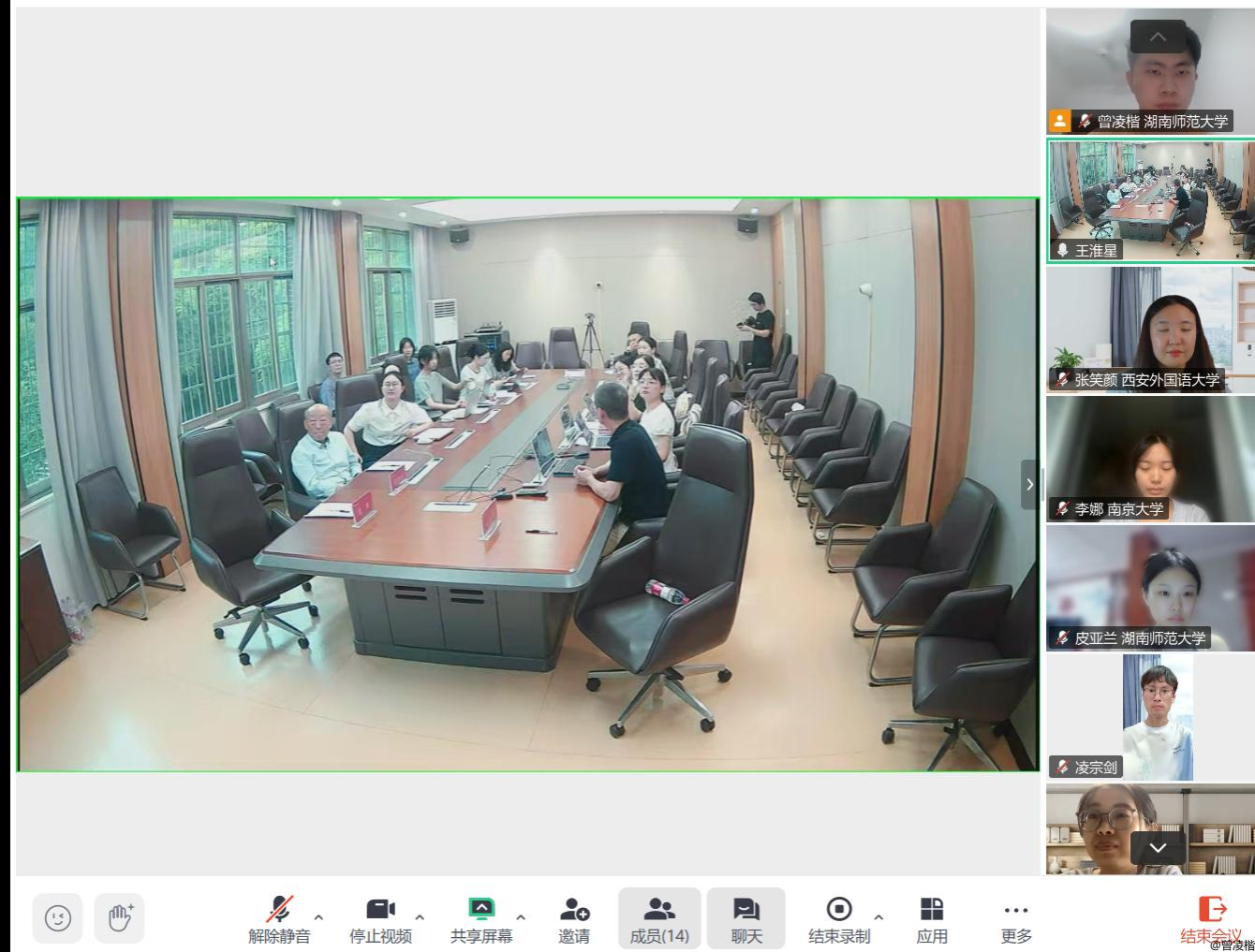Expand recording options arrow beside 结束录制
The image size is (1255, 952).
tap(878, 917)
